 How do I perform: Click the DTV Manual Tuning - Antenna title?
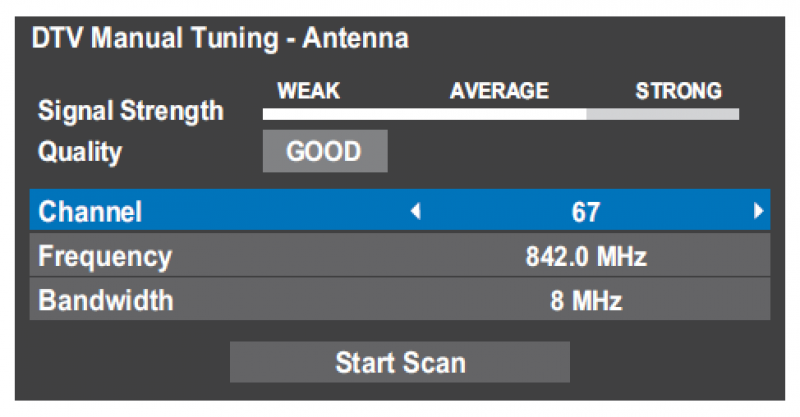click(220, 38)
